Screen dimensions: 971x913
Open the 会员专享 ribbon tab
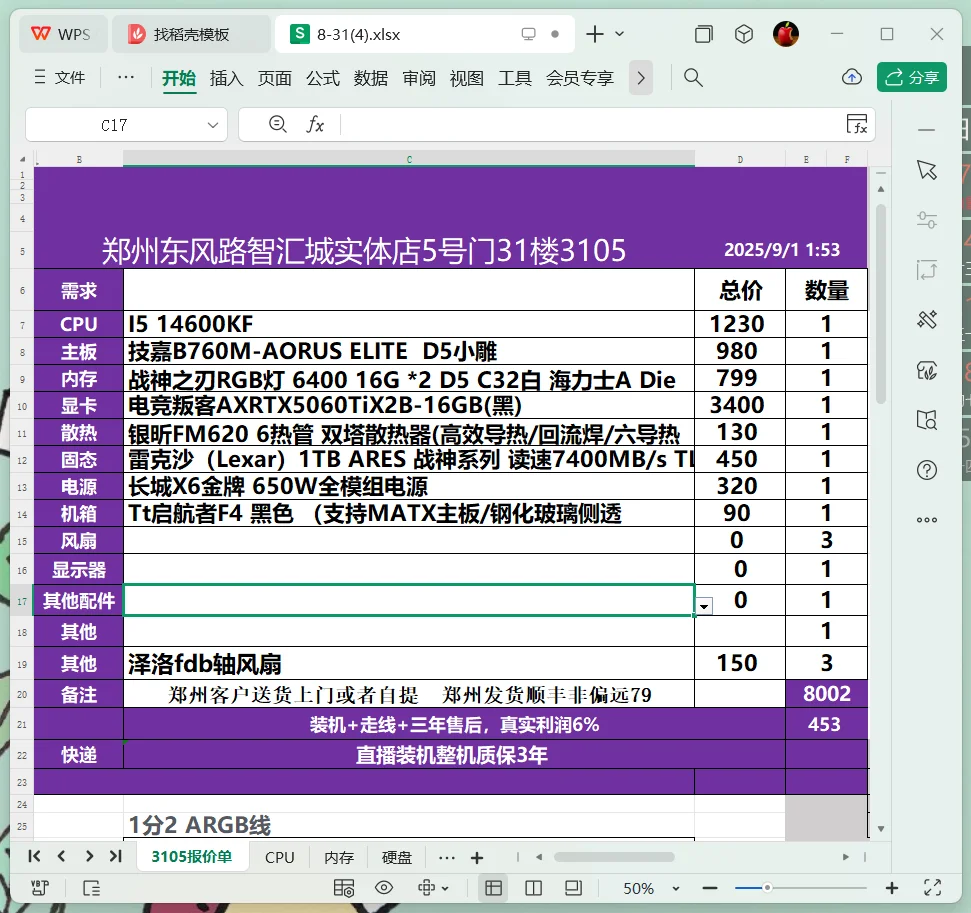click(x=580, y=78)
